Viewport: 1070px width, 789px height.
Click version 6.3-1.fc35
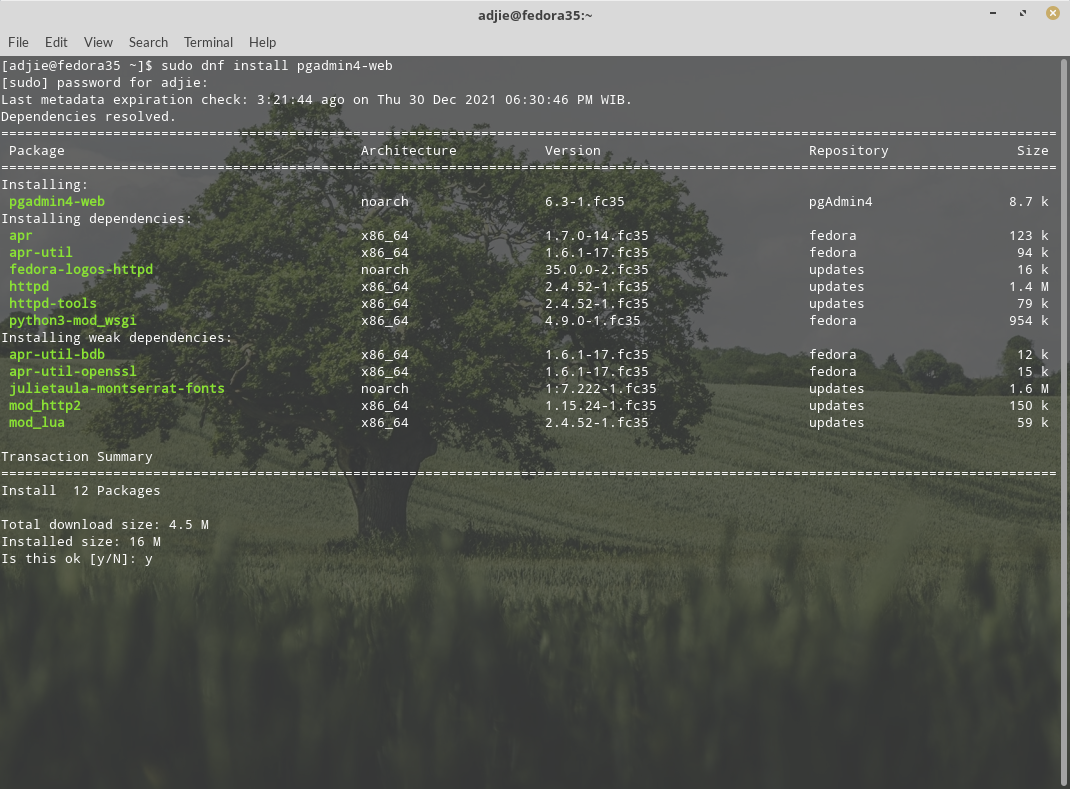[x=585, y=201]
